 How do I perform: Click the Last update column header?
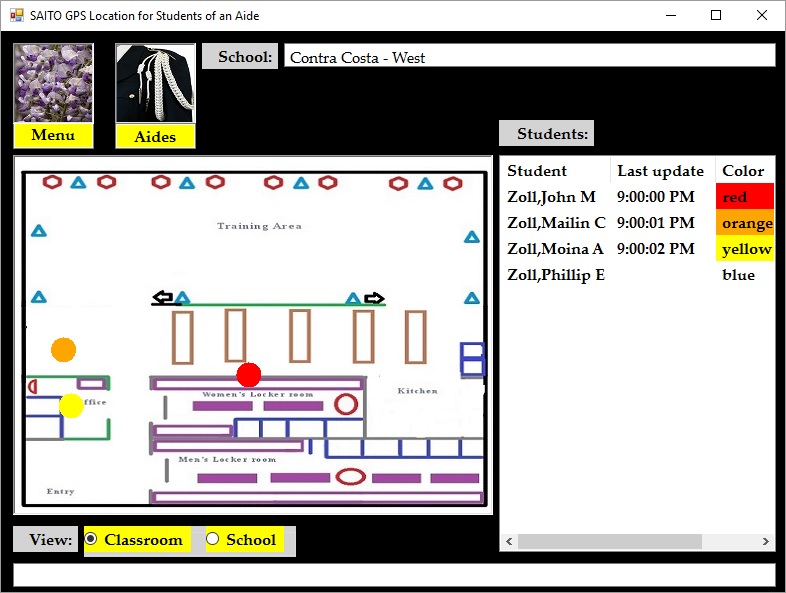click(661, 171)
